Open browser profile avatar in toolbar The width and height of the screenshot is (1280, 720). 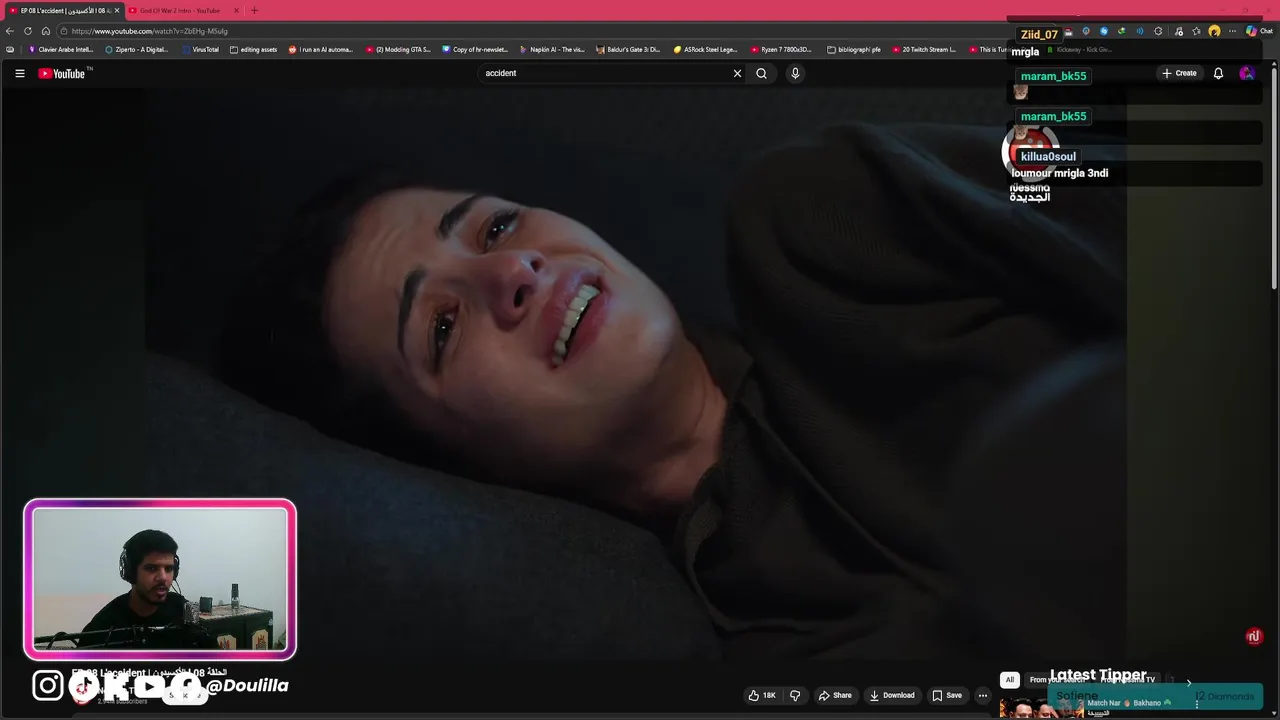tap(1214, 31)
